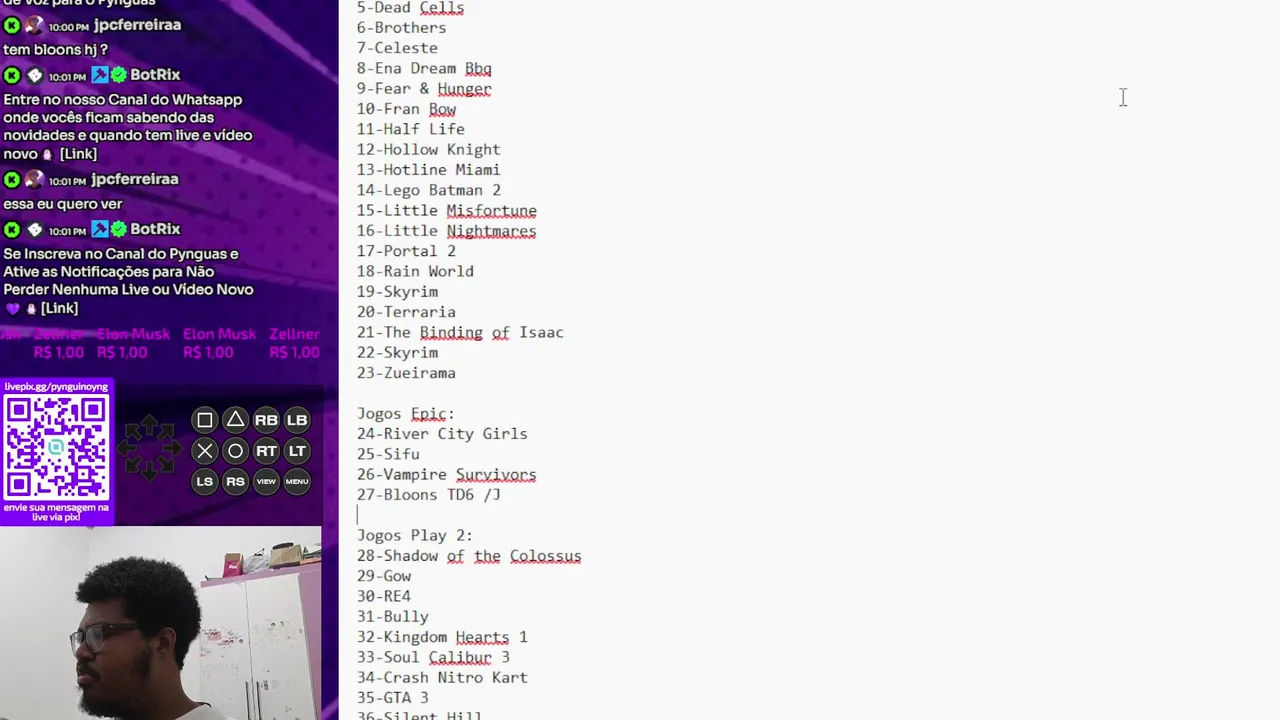This screenshot has height=720, width=1280.
Task: Click the line '8-Ena Dream Bbq'
Action: pos(424,68)
